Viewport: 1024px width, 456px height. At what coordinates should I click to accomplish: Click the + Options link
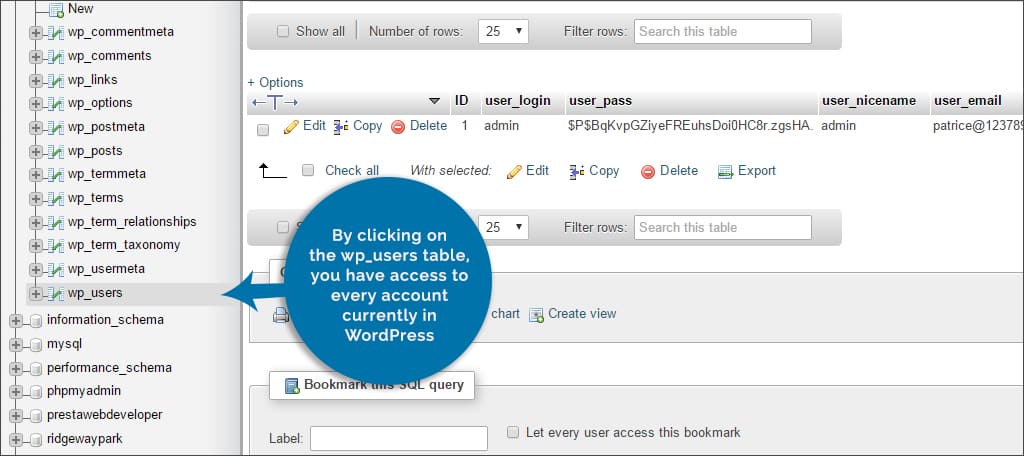[x=275, y=82]
